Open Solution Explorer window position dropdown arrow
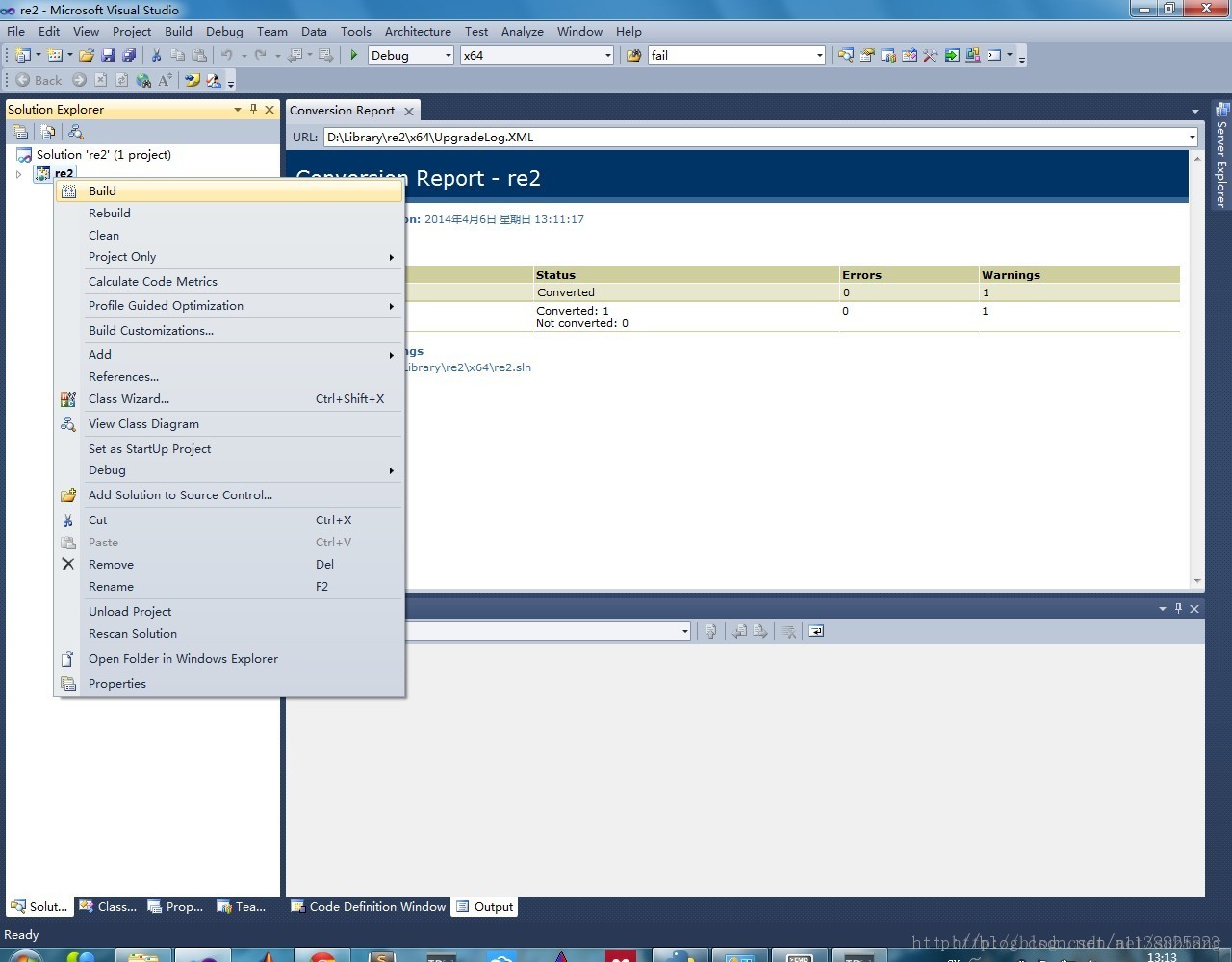The image size is (1232, 962). click(237, 109)
